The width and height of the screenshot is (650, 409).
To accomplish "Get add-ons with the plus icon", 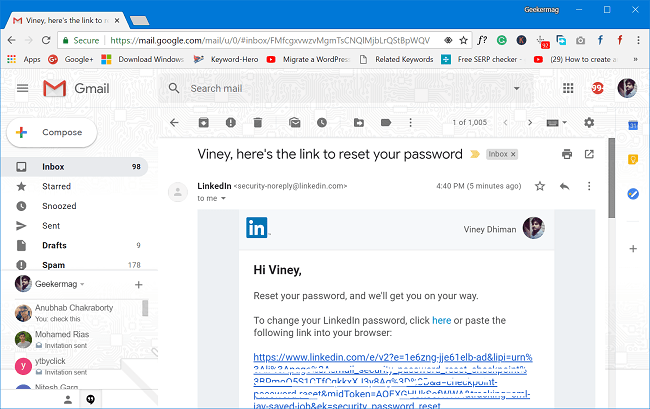I will click(633, 249).
